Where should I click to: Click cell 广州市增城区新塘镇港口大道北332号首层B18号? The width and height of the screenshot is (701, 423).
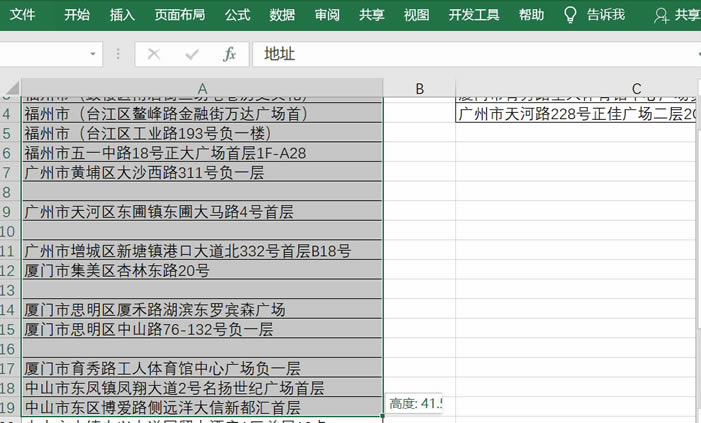pyautogui.click(x=202, y=251)
